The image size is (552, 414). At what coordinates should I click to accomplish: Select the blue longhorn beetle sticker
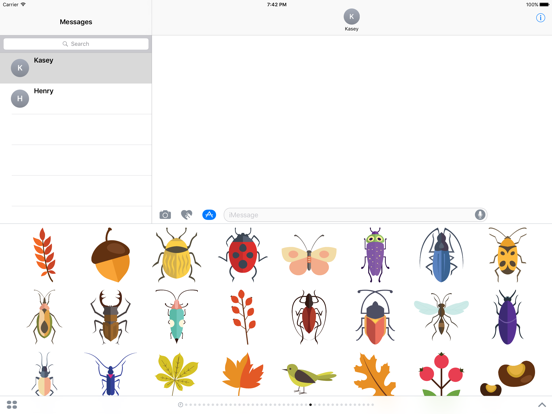click(441, 255)
